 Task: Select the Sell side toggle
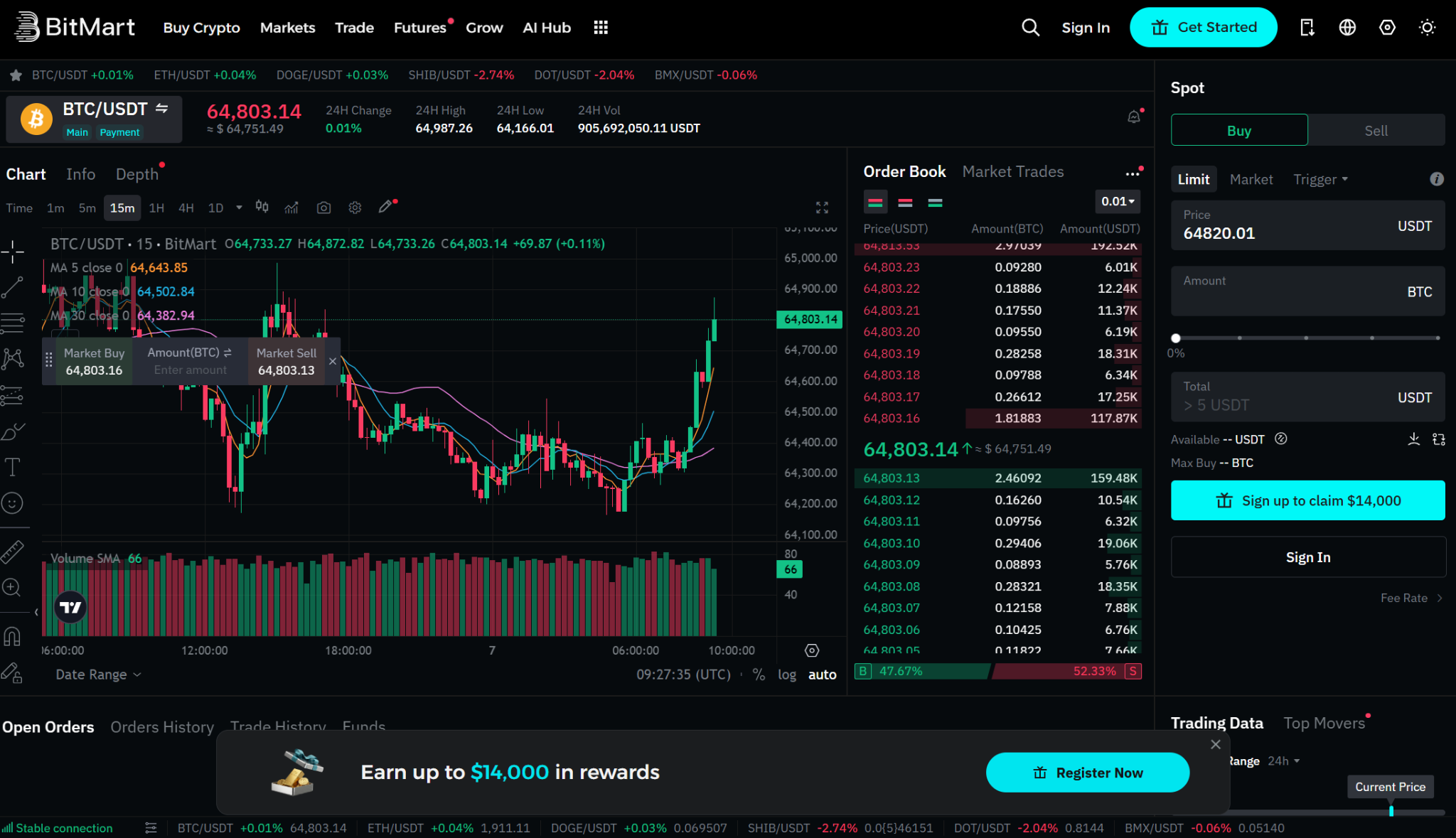(x=1376, y=130)
